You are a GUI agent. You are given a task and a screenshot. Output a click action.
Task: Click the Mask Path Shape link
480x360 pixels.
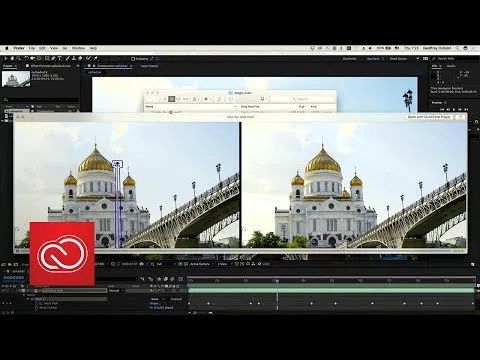[154, 304]
